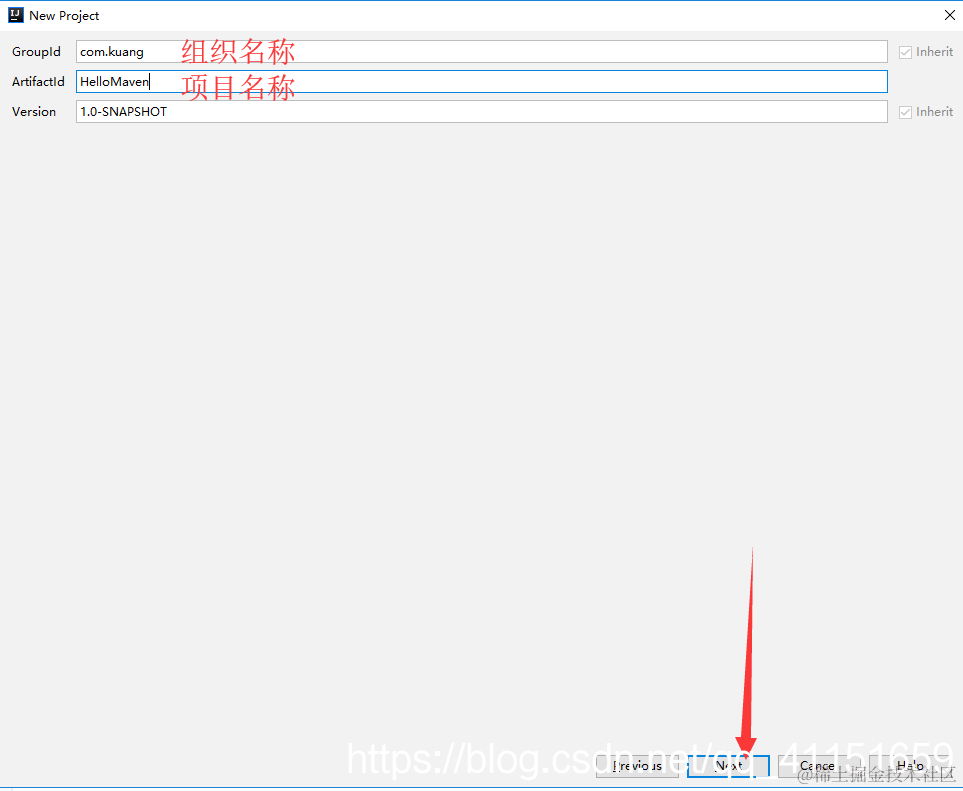This screenshot has height=791, width=963.
Task: Click the GroupId label text
Action: [x=36, y=52]
